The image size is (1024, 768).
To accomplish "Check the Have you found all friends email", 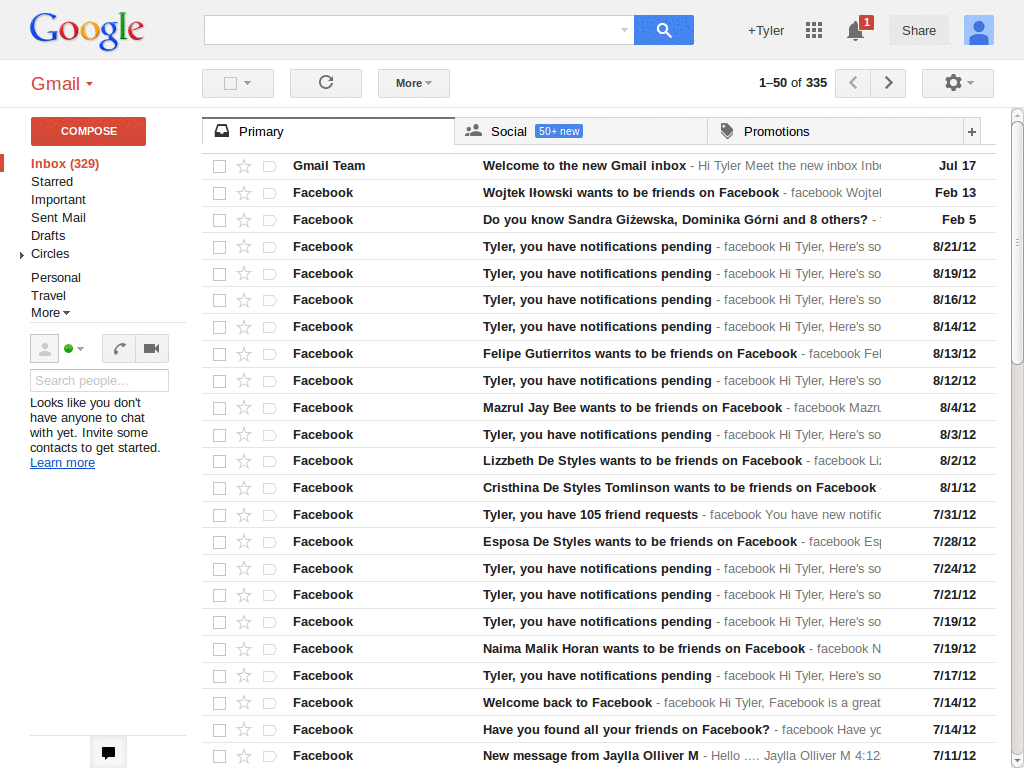I will (219, 730).
